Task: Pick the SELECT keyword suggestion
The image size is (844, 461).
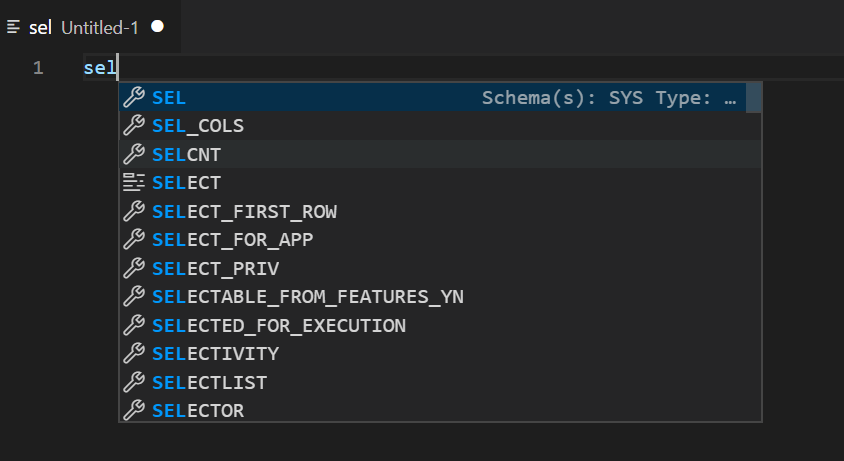Action: point(187,183)
